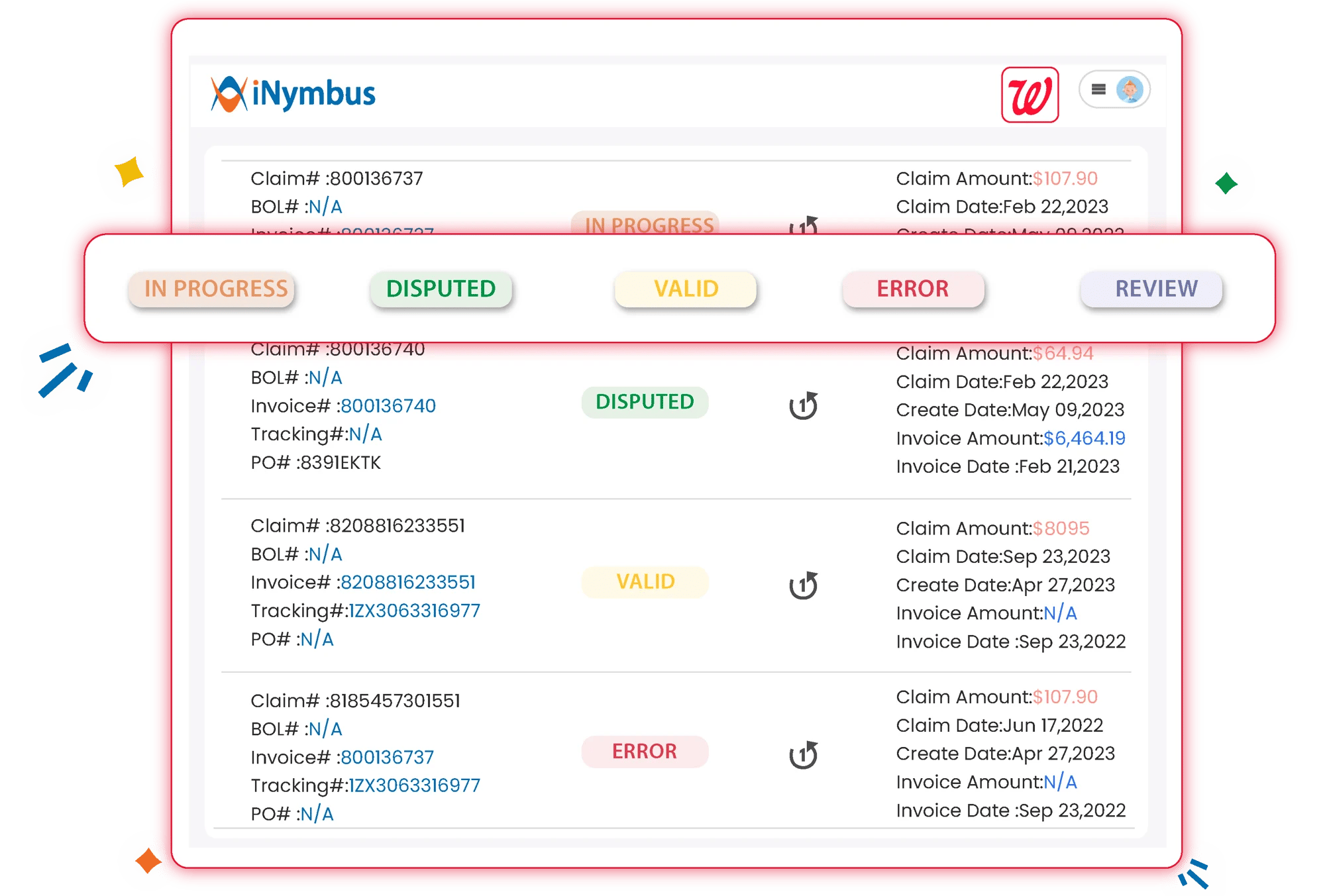Image resolution: width=1325 pixels, height=896 pixels.
Task: Select the REVIEW status pill in overlay
Action: point(1151,289)
